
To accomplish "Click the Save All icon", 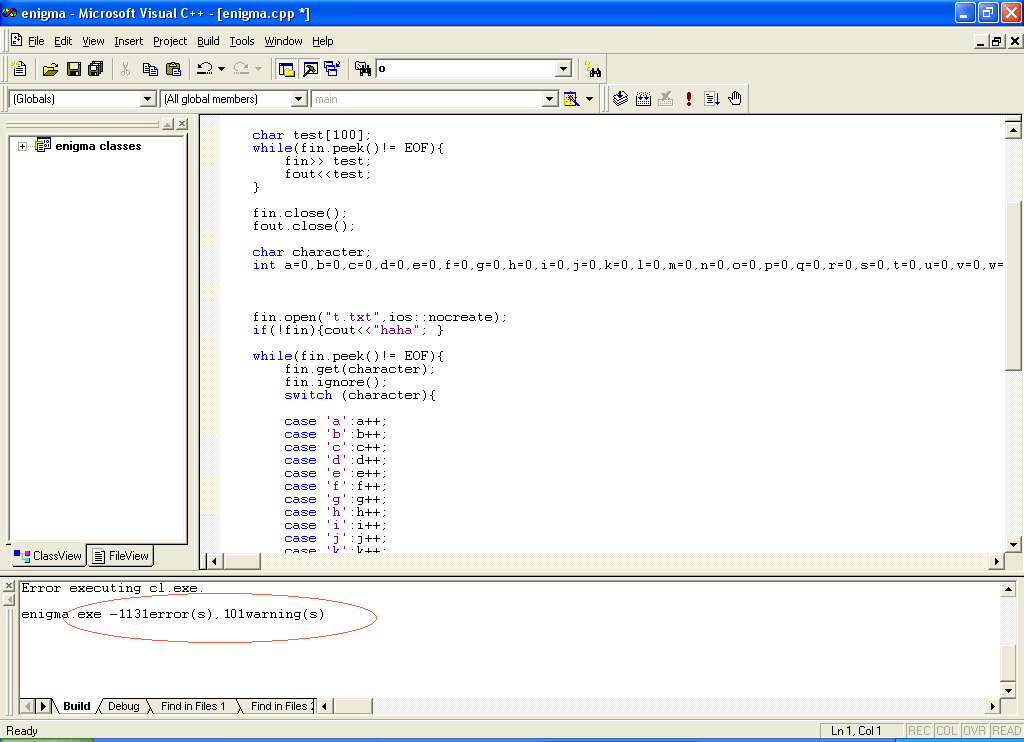I will click(95, 69).
